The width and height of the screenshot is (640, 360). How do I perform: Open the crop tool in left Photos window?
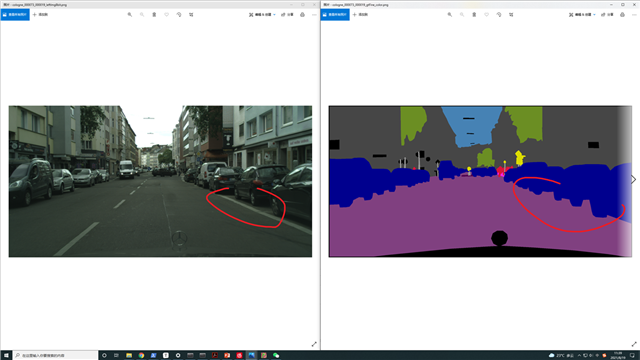coord(191,15)
